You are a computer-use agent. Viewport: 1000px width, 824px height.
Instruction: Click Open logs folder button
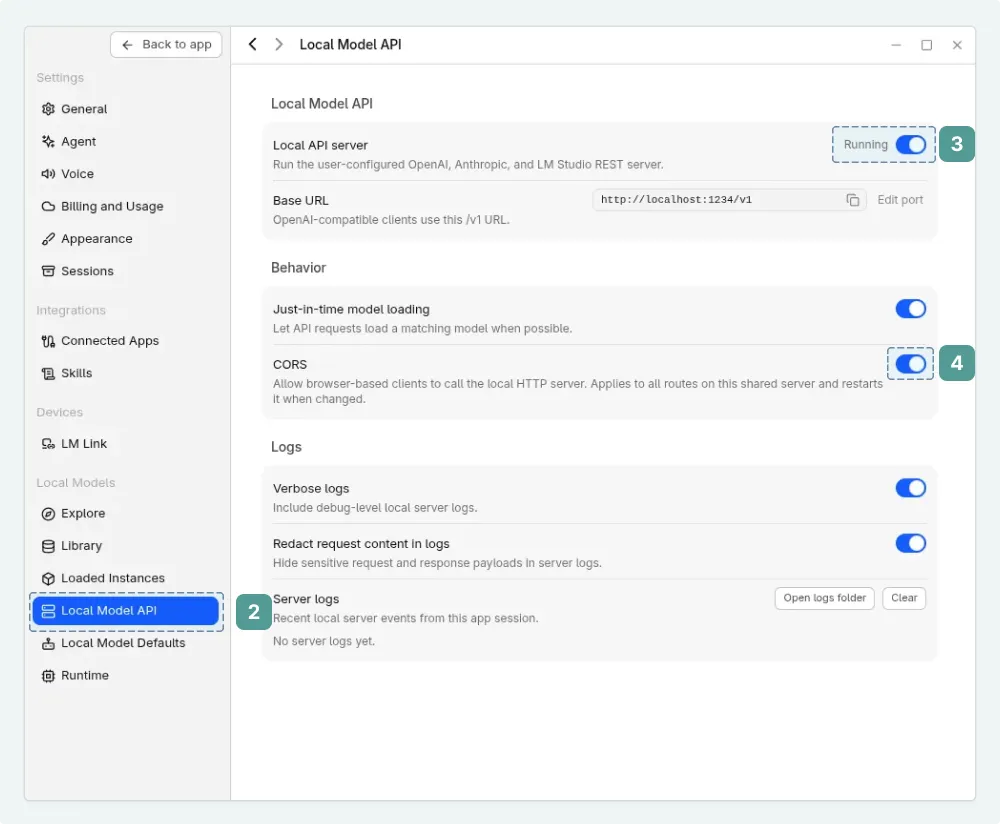click(x=825, y=598)
